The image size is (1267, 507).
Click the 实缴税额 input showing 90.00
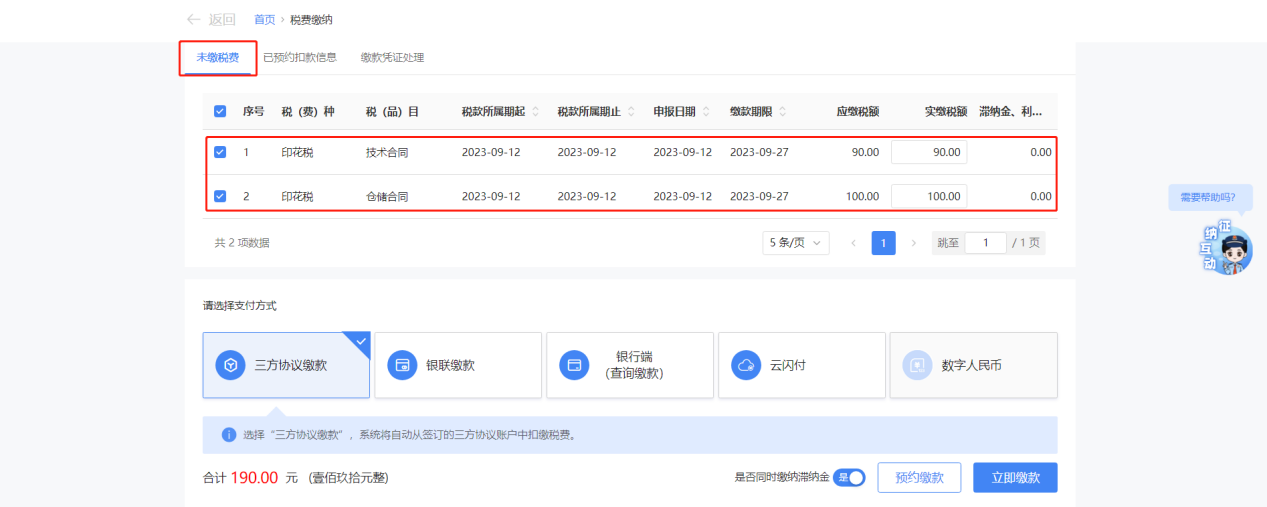[x=929, y=153]
